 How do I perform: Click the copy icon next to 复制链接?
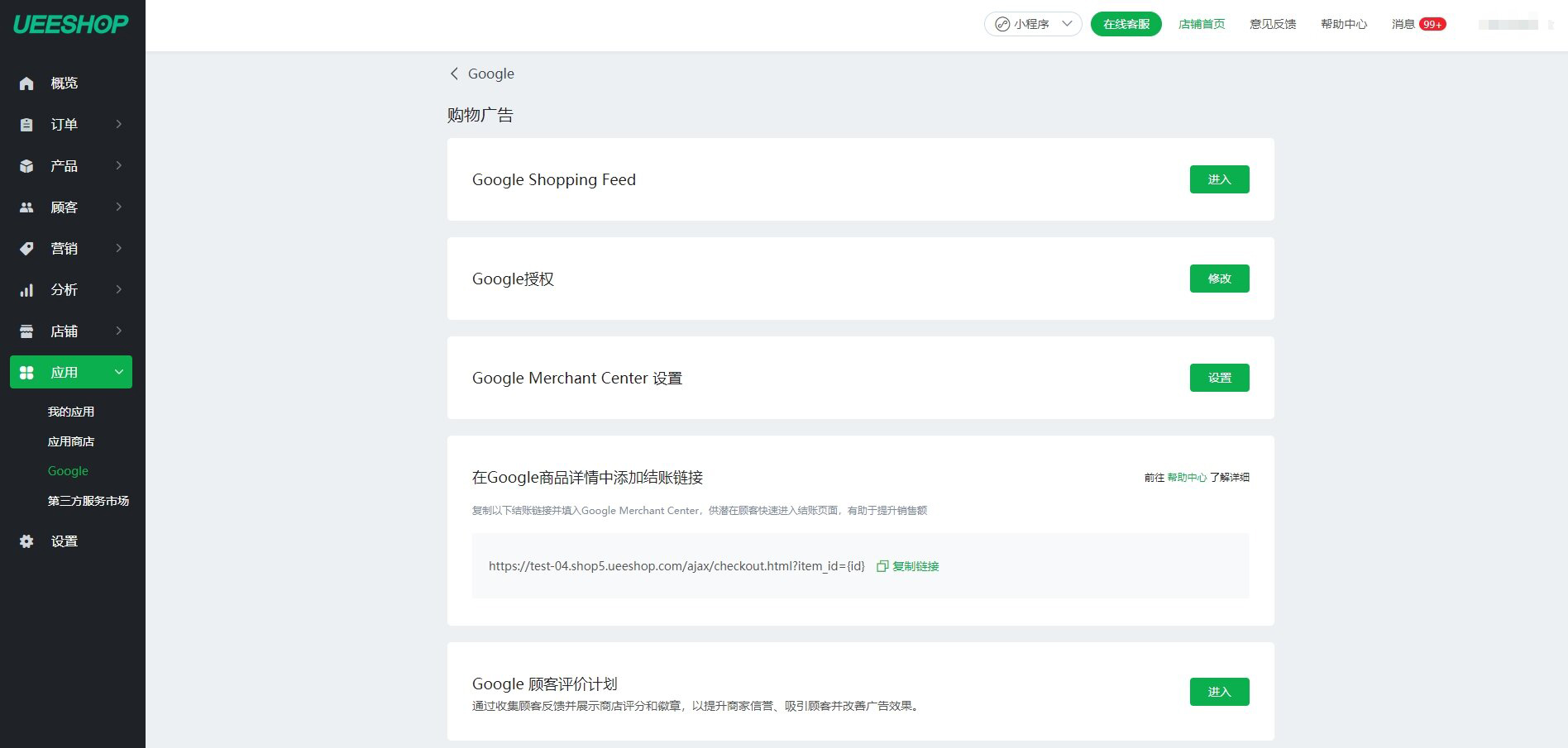(882, 566)
